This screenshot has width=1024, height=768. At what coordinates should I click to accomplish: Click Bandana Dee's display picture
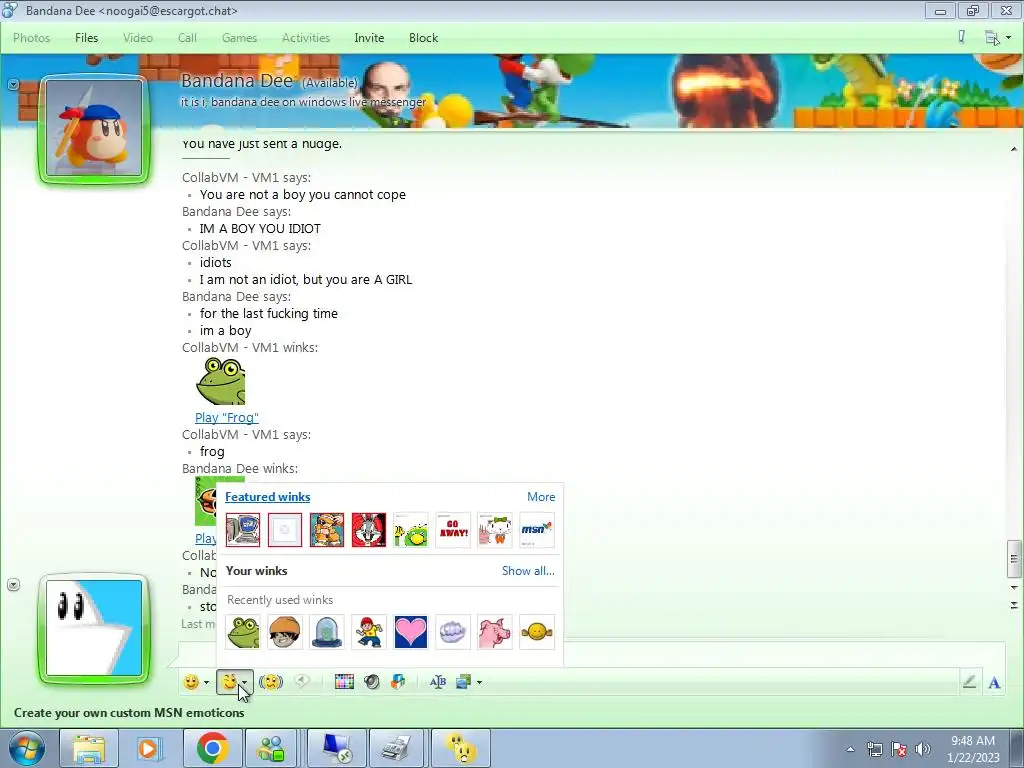pyautogui.click(x=94, y=129)
